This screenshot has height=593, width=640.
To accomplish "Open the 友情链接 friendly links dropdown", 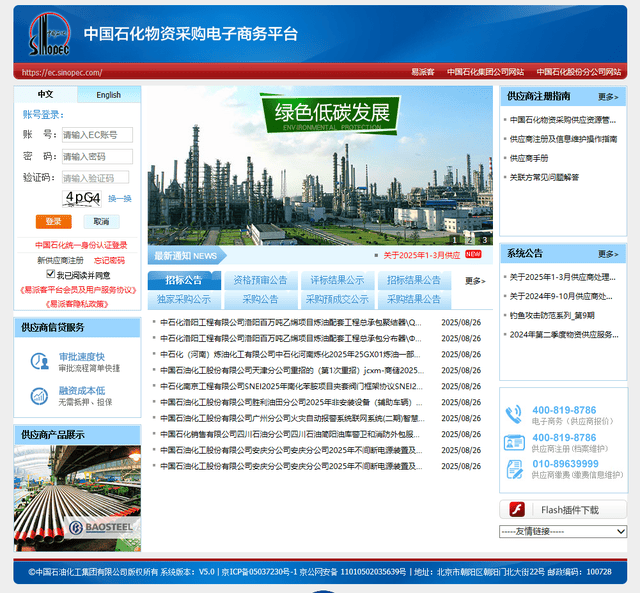I will [x=563, y=531].
